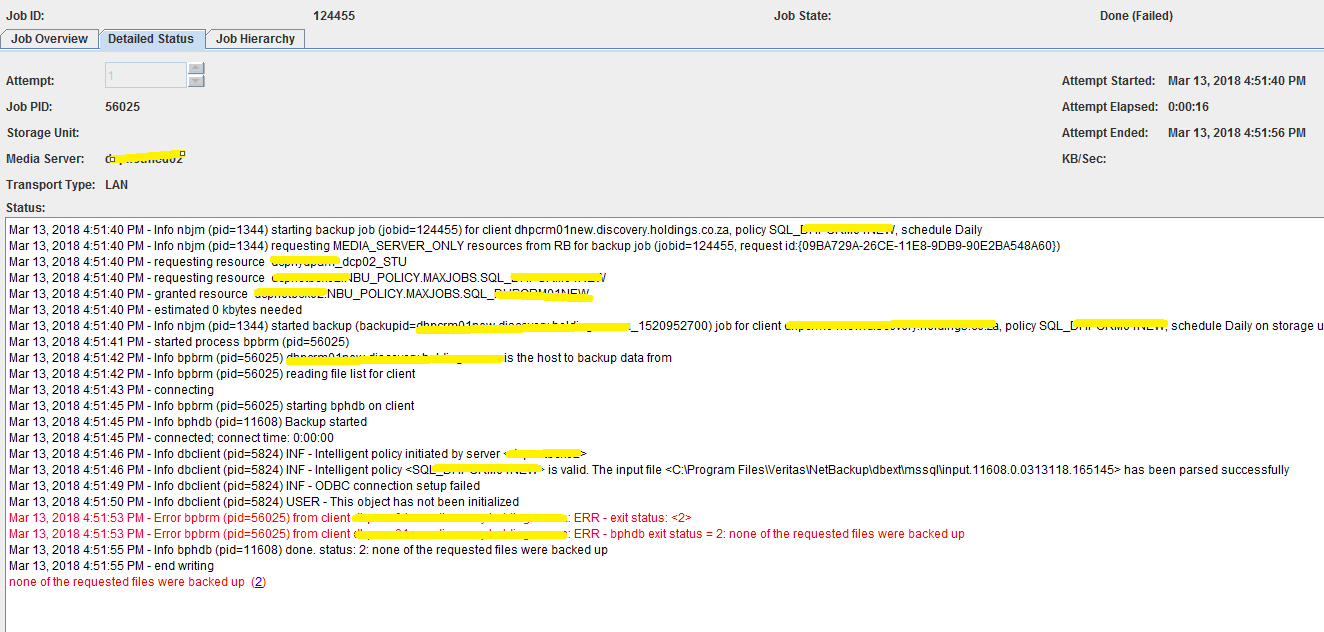Click the Job ID value 124455

[334, 16]
